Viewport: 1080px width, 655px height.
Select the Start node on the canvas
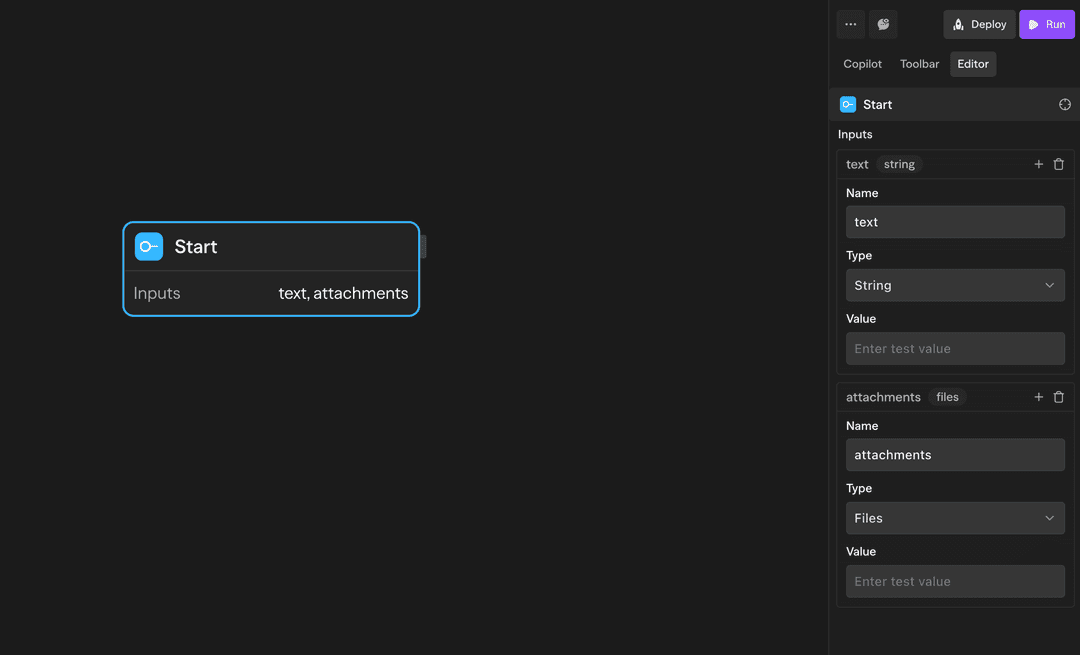(x=270, y=269)
